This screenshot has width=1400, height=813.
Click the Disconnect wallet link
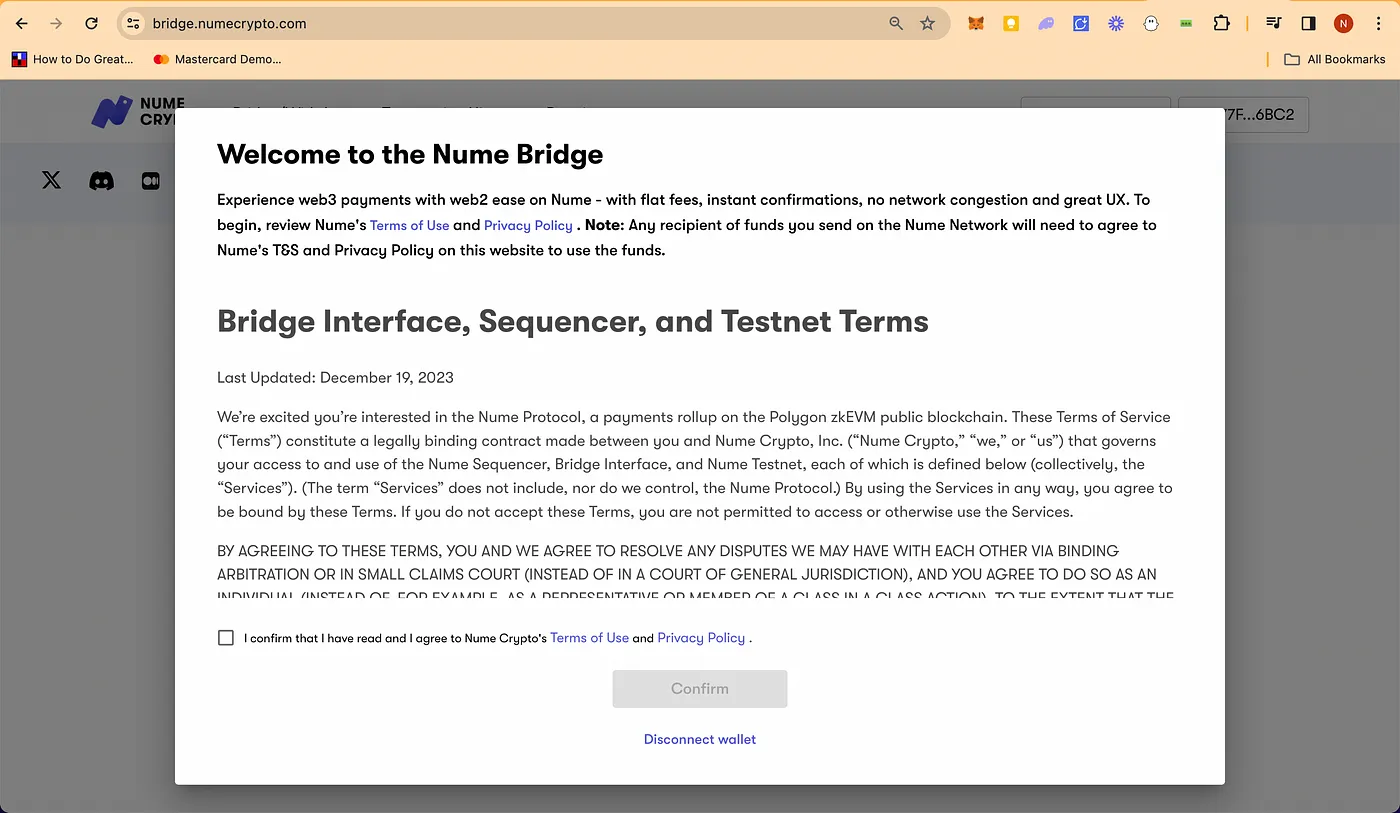[x=700, y=739]
